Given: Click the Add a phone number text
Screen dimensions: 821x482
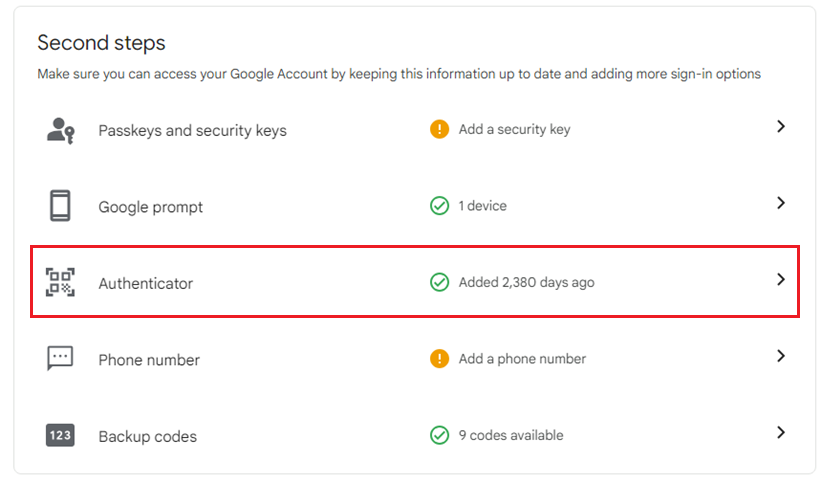Looking at the screenshot, I should coord(522,358).
